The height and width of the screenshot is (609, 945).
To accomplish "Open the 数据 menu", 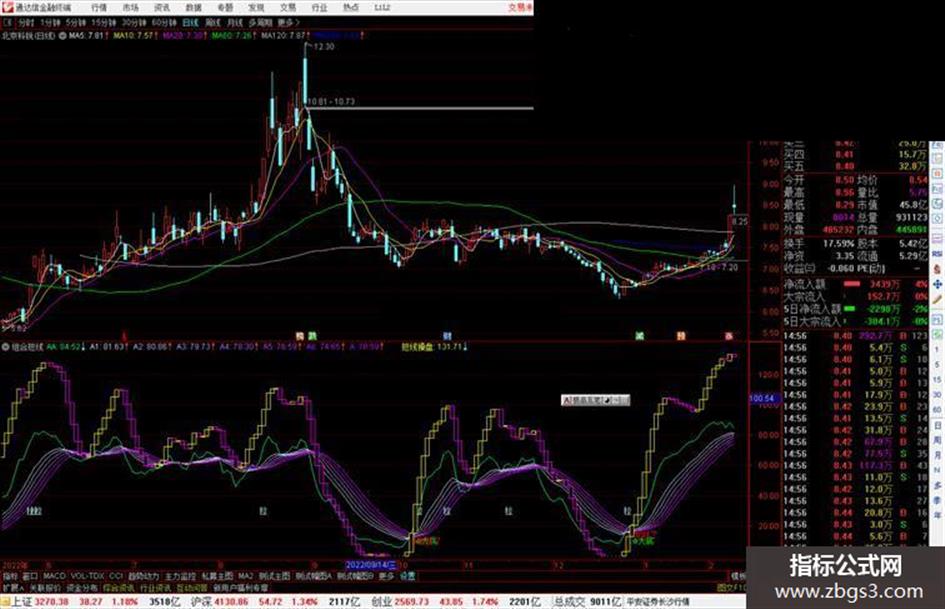I will tap(193, 7).
